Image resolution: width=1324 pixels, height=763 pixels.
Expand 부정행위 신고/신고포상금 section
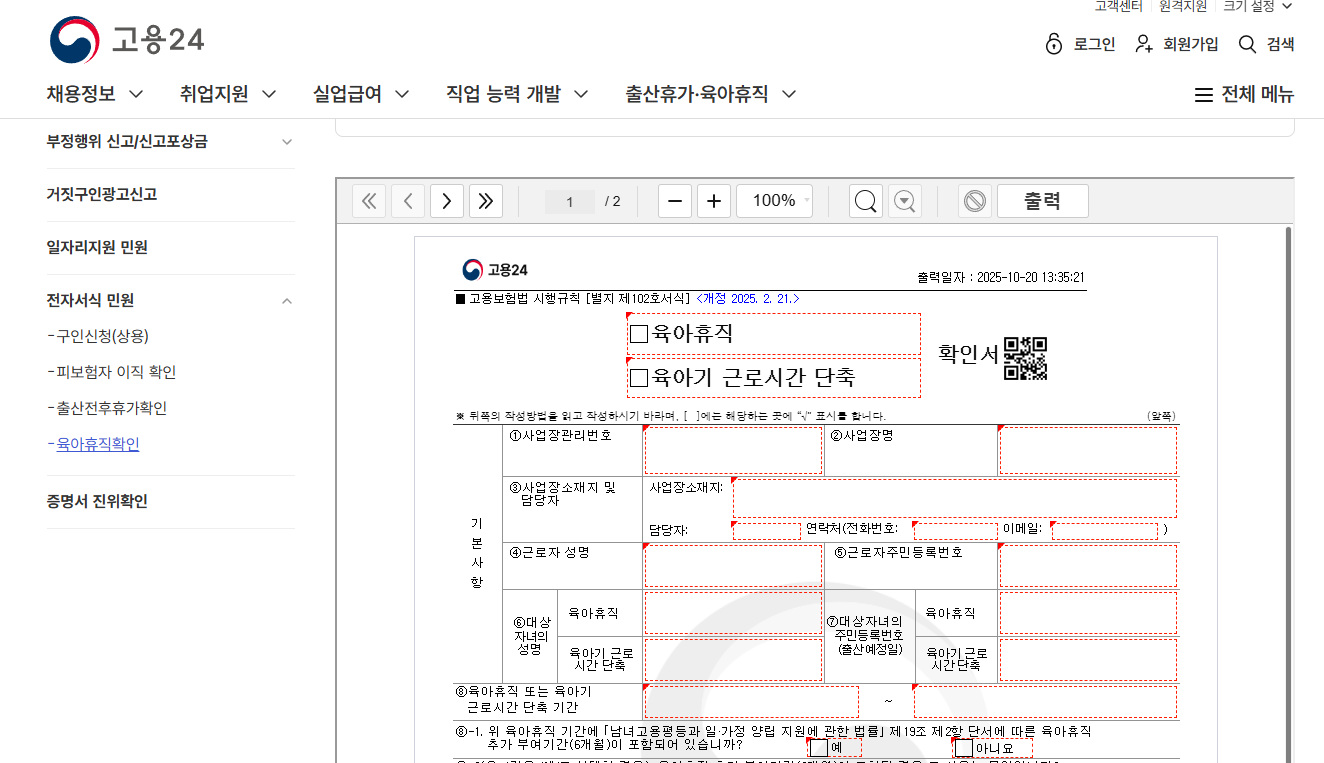(170, 142)
